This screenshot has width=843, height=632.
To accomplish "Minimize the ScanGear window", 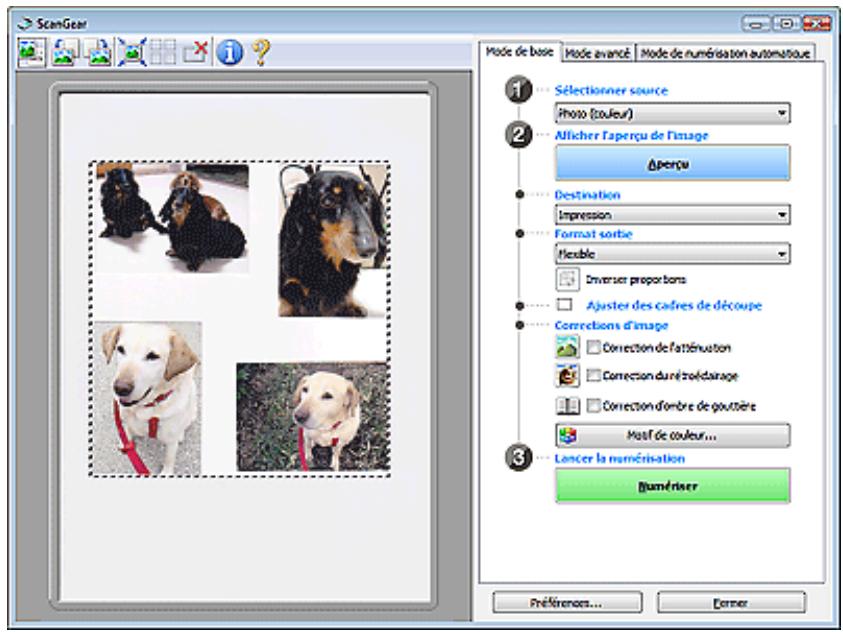I will click(756, 24).
